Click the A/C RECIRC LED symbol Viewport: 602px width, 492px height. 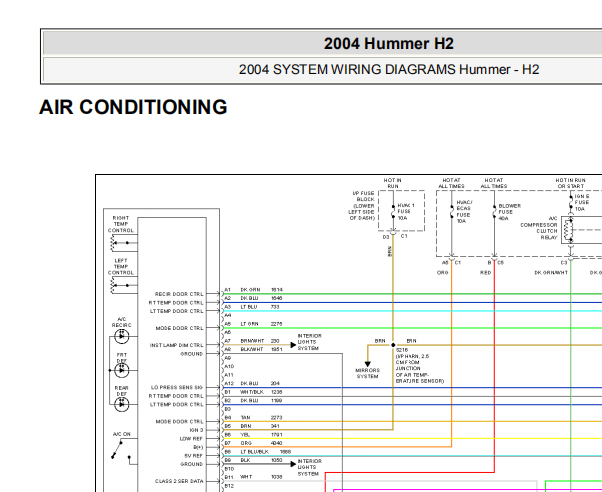coord(122,336)
